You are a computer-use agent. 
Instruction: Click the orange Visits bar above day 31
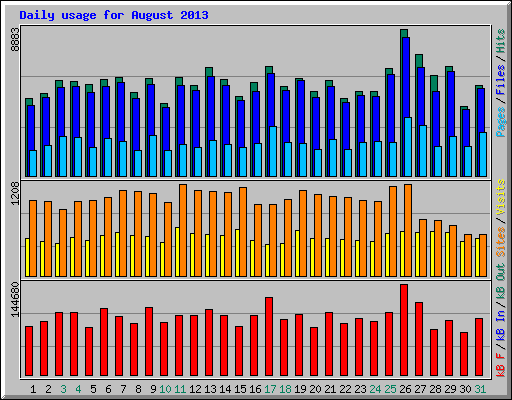pos(483,255)
